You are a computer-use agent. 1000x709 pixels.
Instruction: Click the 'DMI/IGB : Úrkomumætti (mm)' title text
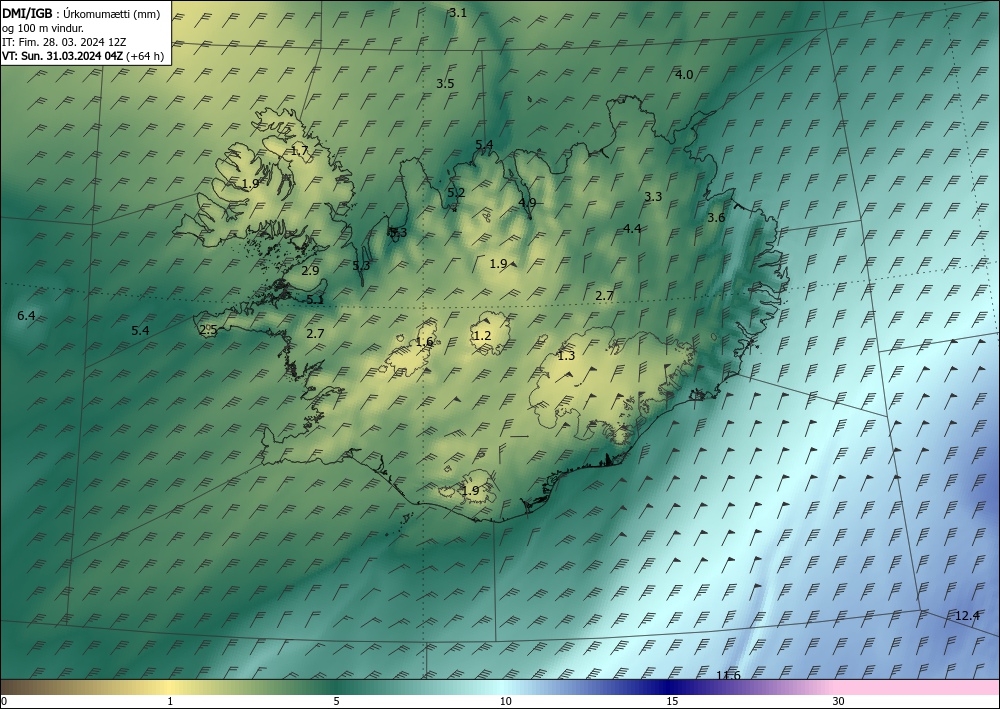tap(81, 14)
